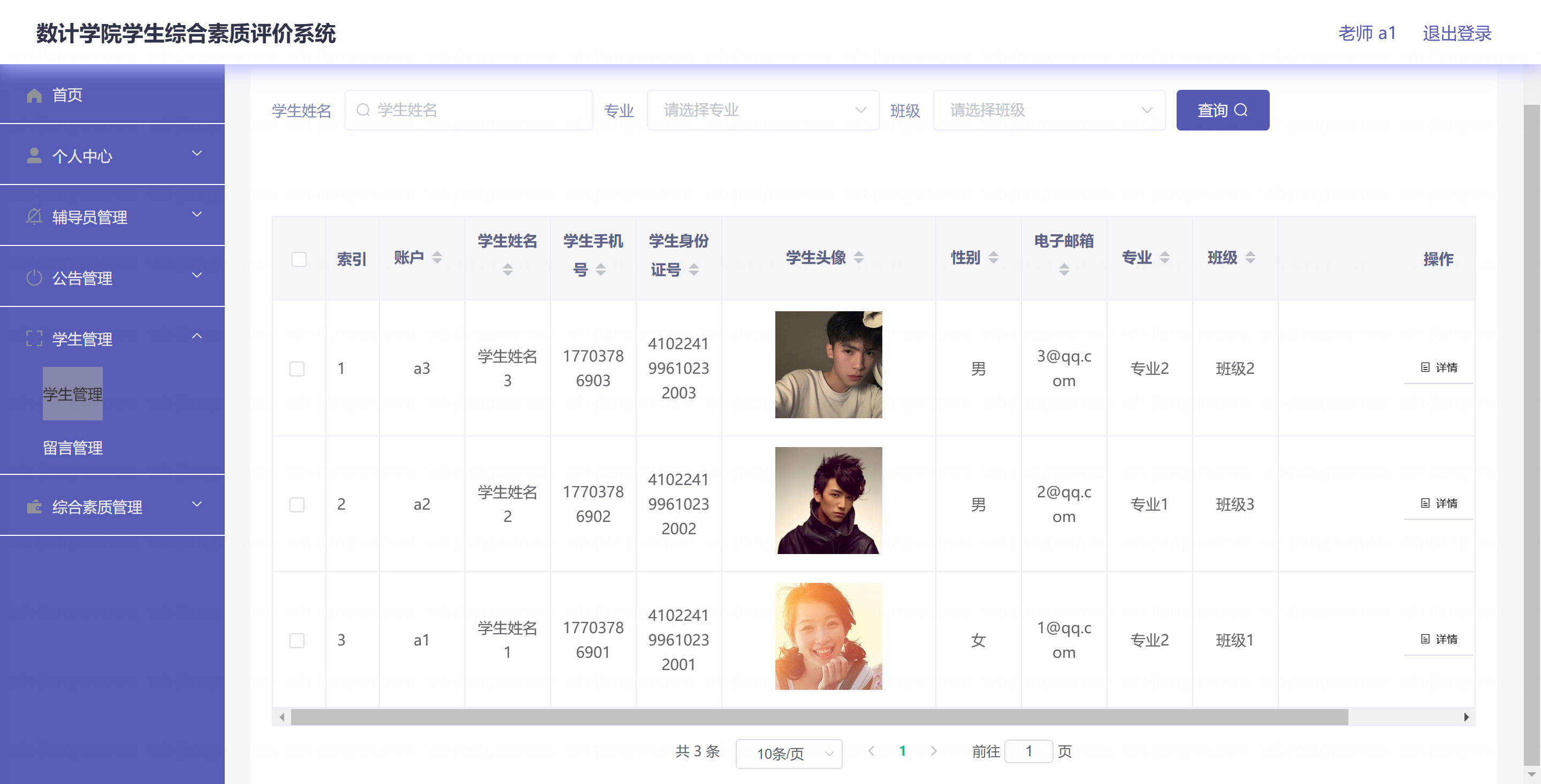Check the row for account a3

(297, 368)
